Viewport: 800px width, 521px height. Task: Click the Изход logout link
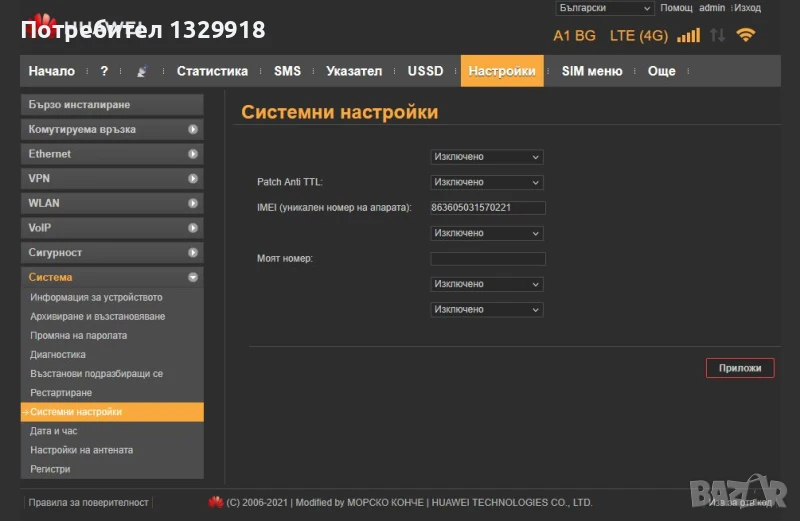(x=747, y=8)
